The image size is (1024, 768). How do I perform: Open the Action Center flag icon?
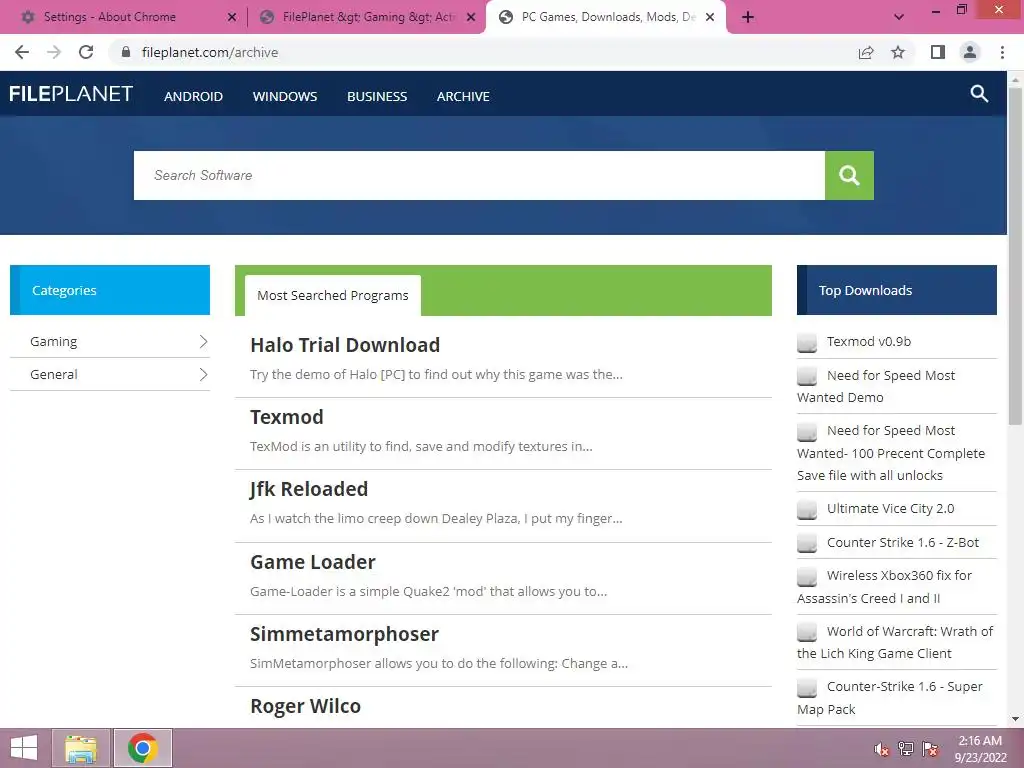(930, 749)
